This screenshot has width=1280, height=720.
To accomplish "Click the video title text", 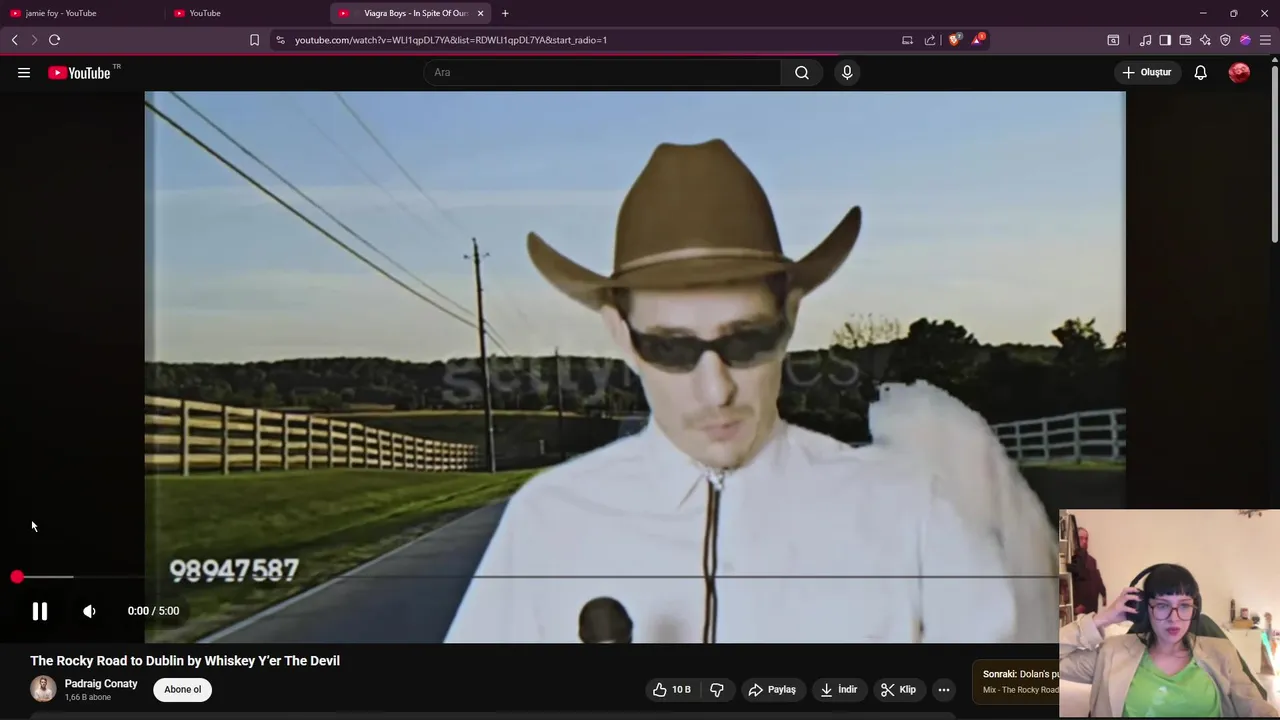I will point(185,661).
